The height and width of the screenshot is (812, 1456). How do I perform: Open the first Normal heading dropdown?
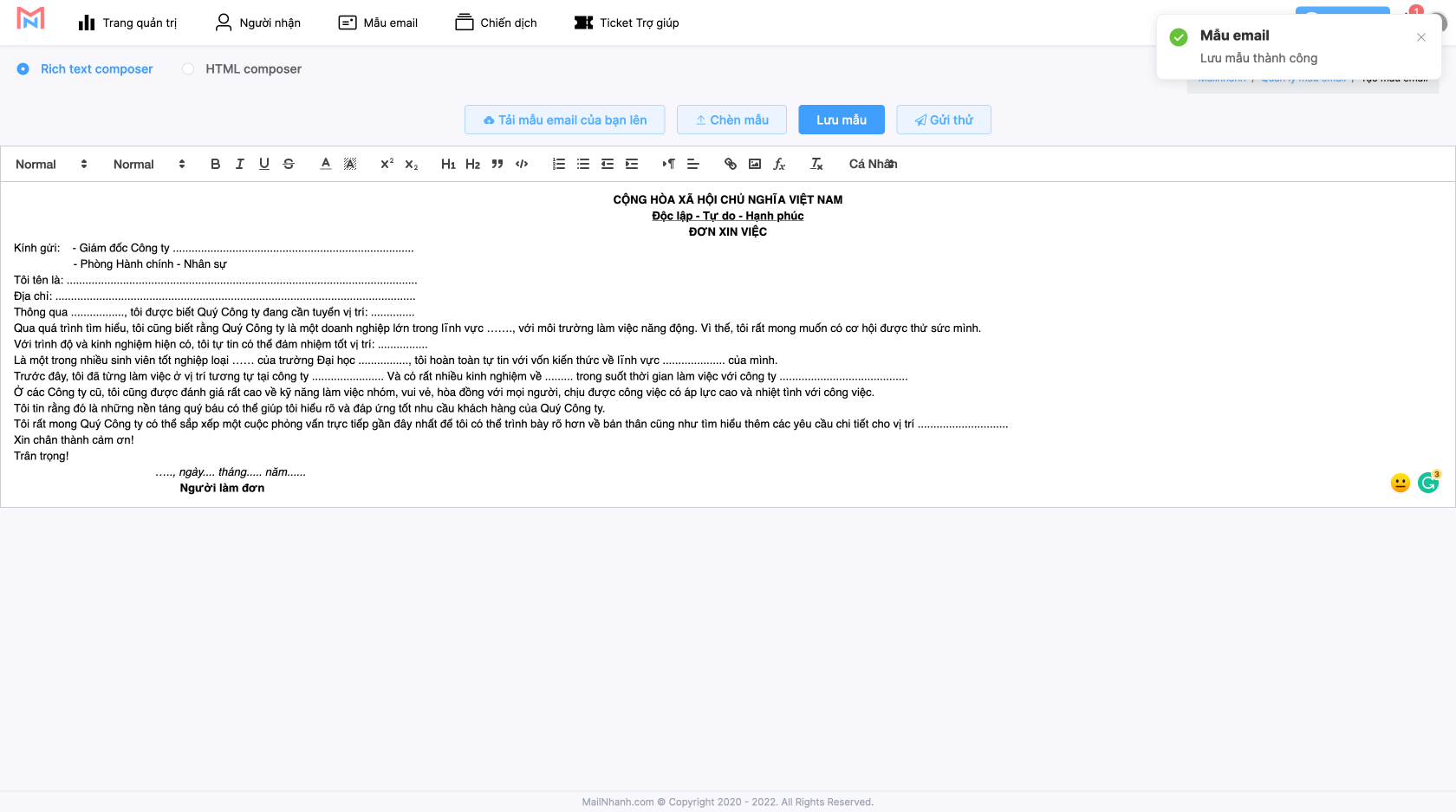coord(51,164)
